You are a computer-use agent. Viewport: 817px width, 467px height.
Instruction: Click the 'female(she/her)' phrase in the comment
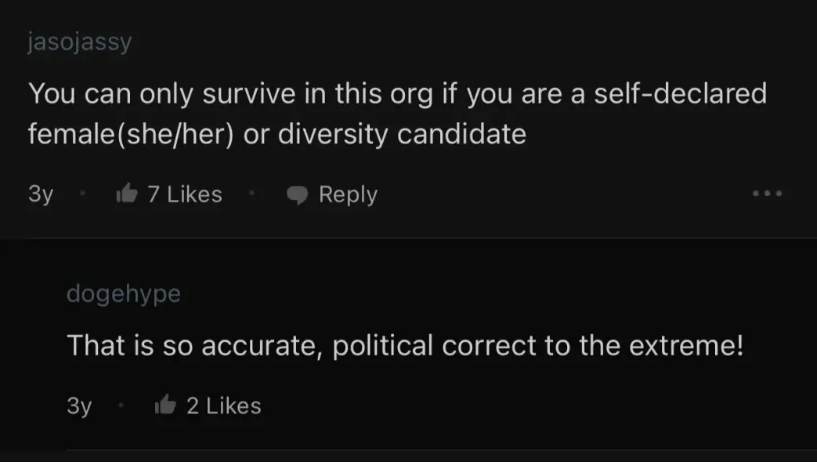point(131,134)
